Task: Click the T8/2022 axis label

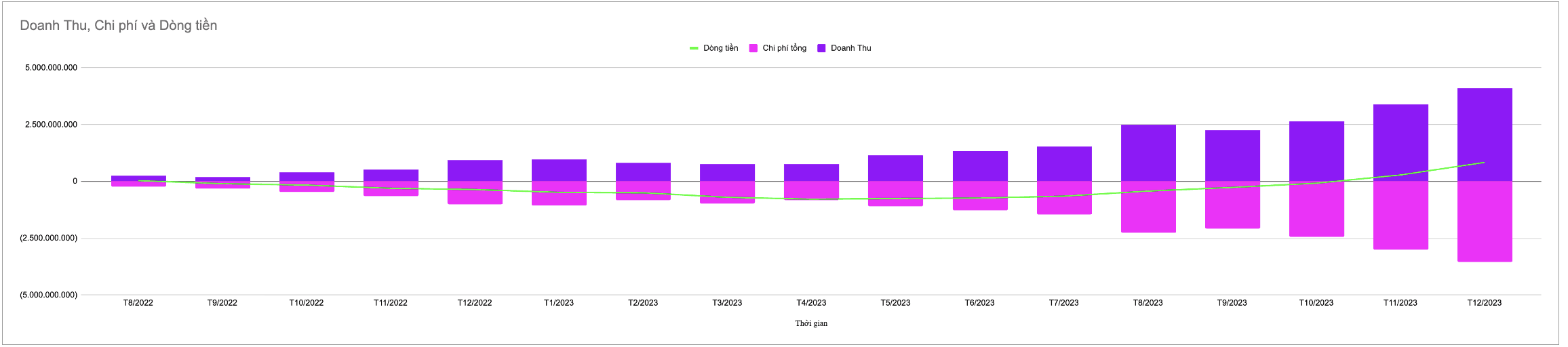Action: [138, 303]
